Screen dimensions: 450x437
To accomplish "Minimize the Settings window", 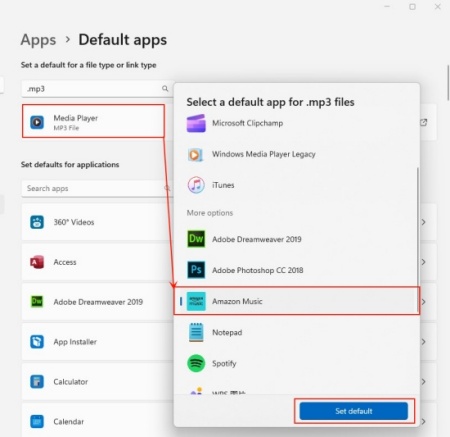I will tap(387, 7).
